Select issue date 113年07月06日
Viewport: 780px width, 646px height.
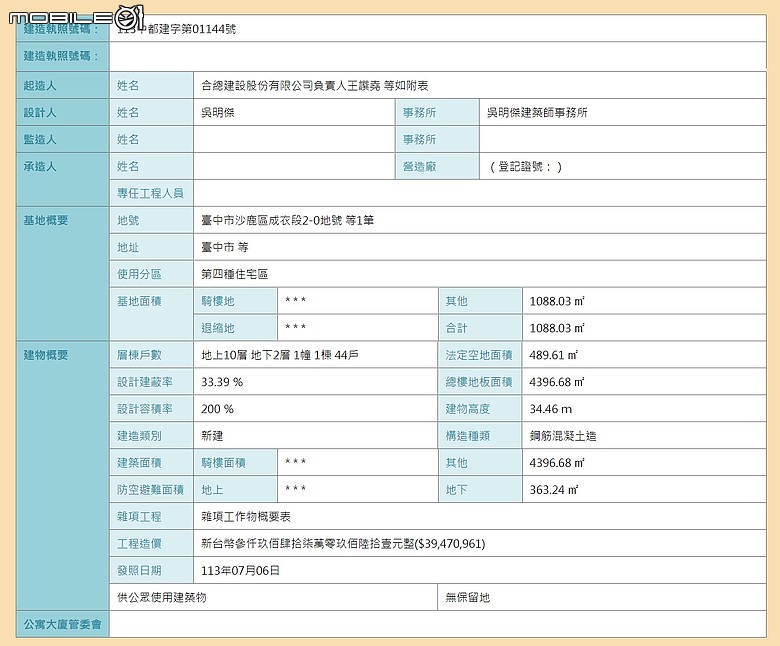tap(240, 570)
